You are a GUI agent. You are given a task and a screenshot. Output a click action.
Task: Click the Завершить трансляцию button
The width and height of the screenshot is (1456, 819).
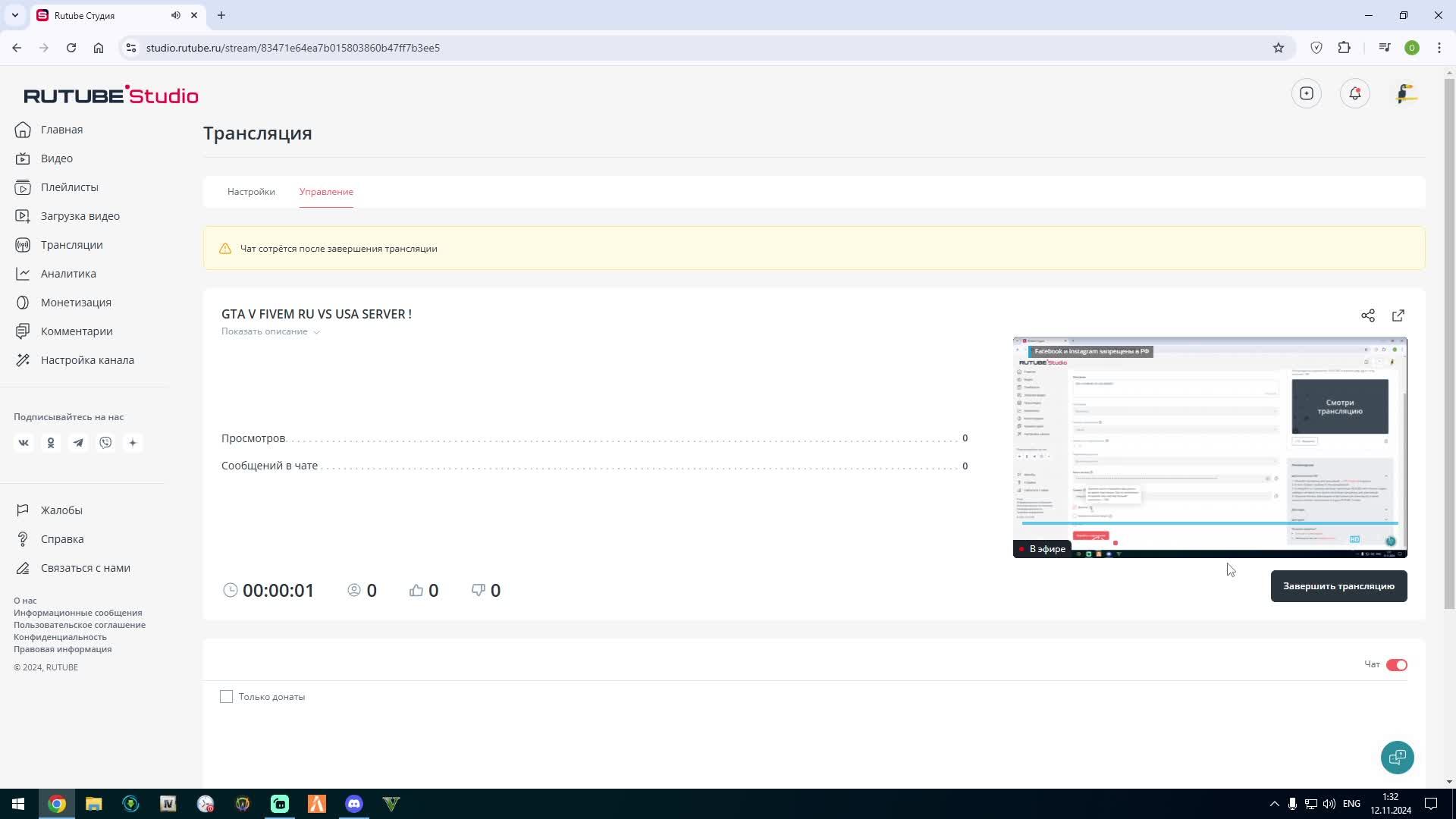(1338, 586)
